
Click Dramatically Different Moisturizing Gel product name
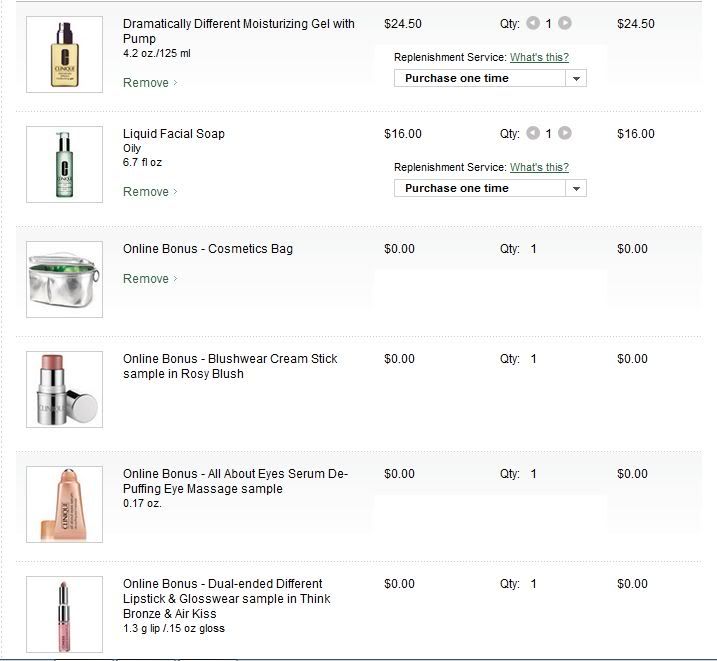tap(238, 31)
